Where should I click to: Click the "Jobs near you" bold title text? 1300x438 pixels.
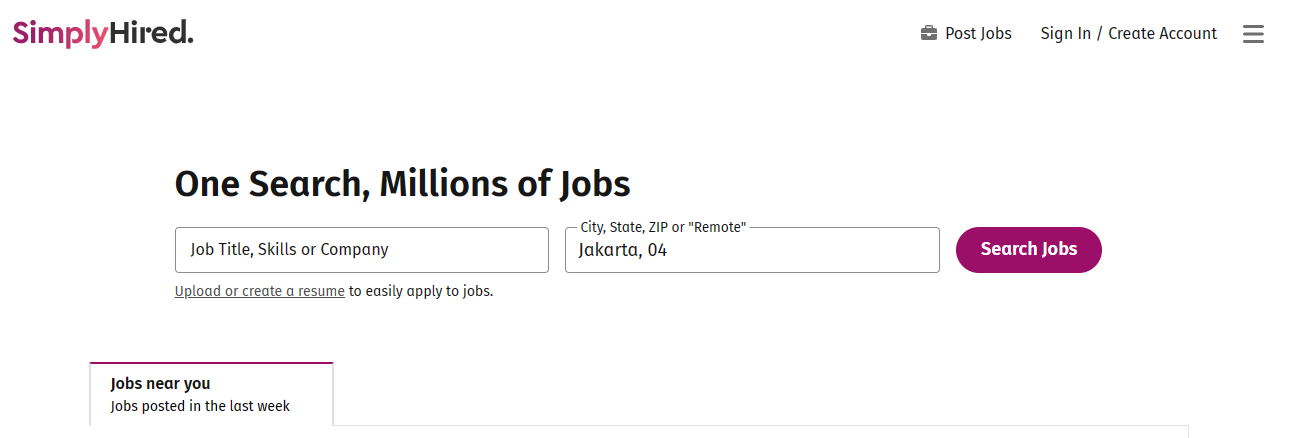pyautogui.click(x=160, y=384)
